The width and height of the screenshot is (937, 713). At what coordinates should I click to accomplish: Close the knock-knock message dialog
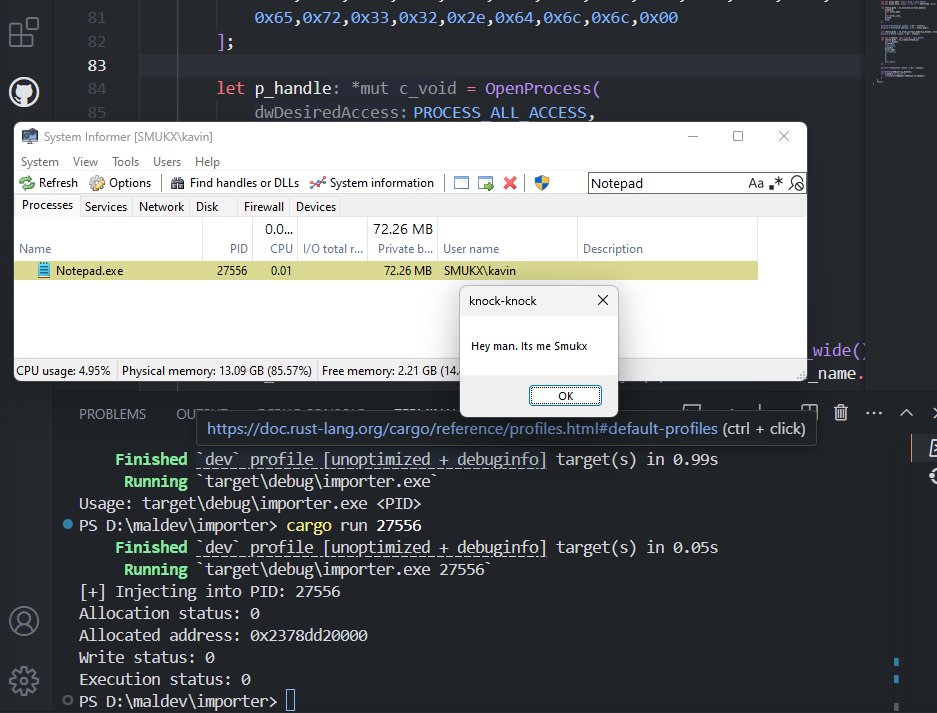[x=603, y=300]
